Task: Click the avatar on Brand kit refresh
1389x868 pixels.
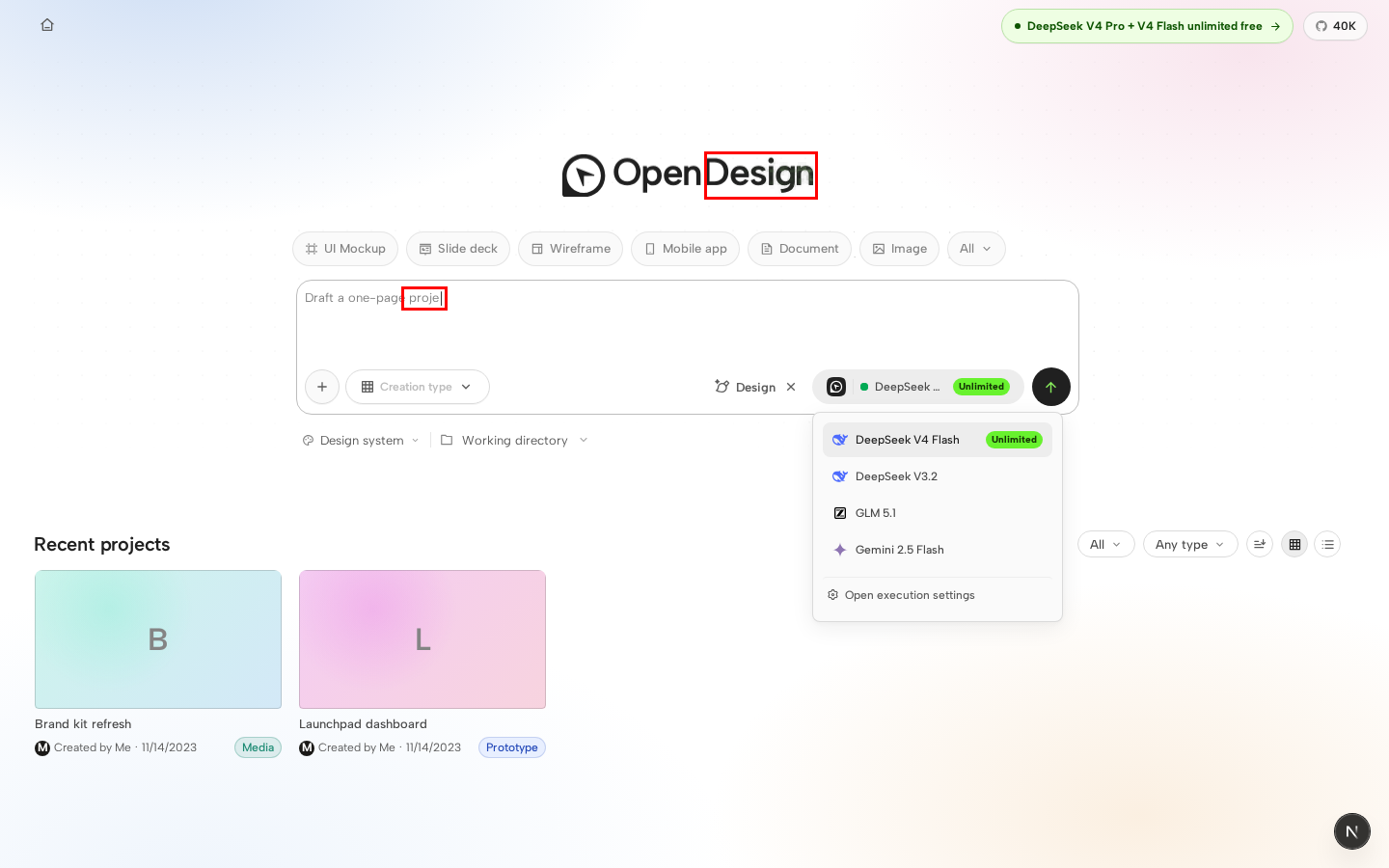Action: click(42, 747)
